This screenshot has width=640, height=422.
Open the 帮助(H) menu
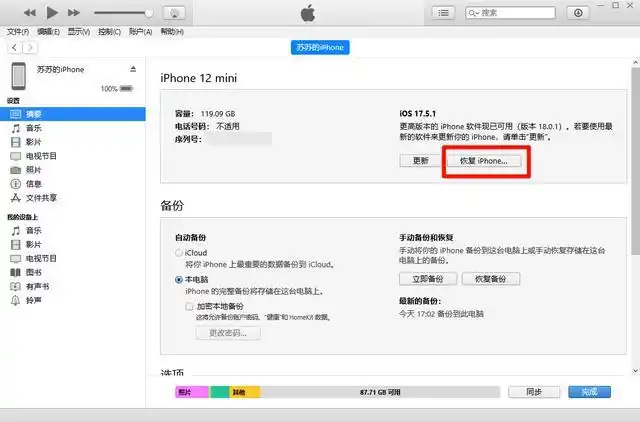click(x=172, y=32)
